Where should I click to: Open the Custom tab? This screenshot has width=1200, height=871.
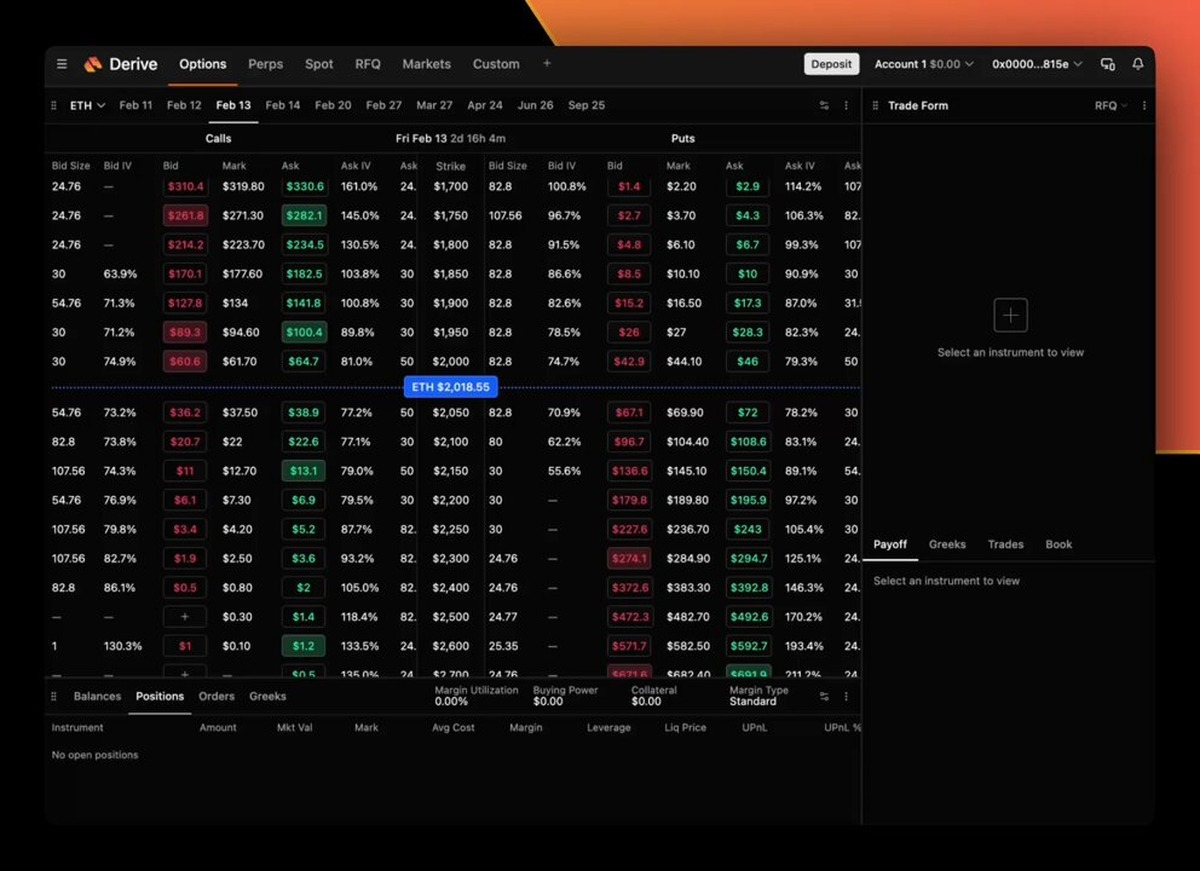point(496,64)
